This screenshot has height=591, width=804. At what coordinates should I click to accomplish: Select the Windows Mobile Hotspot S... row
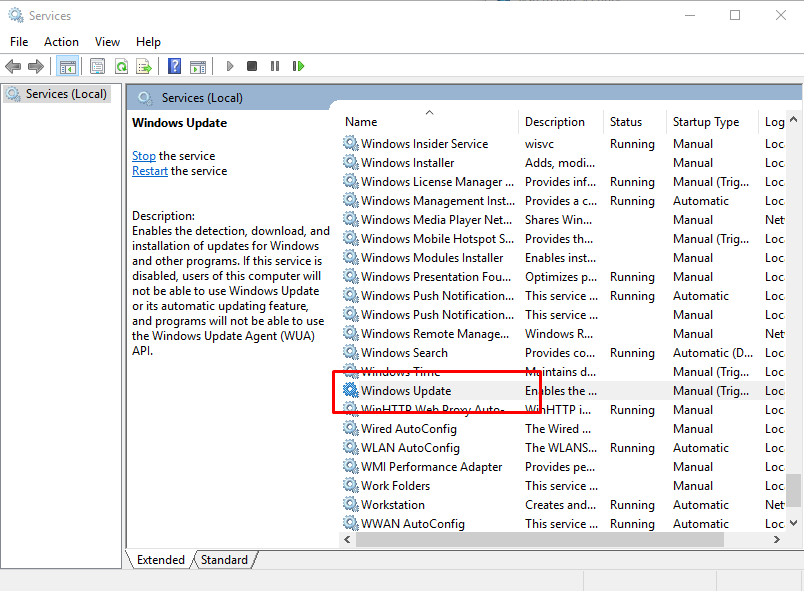[x=563, y=238]
